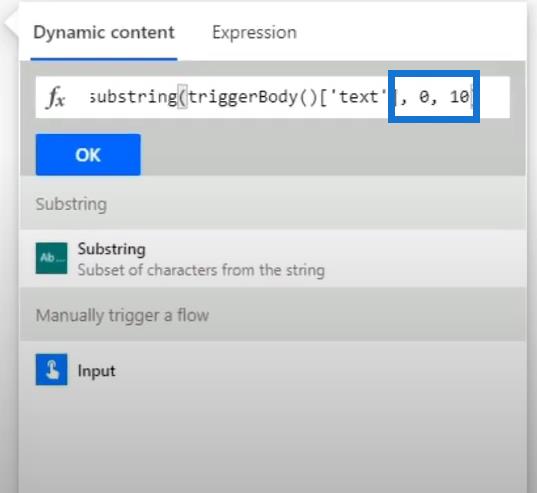Click the square bracket before 'text'
Screen dimensions: 537x493
324,98
